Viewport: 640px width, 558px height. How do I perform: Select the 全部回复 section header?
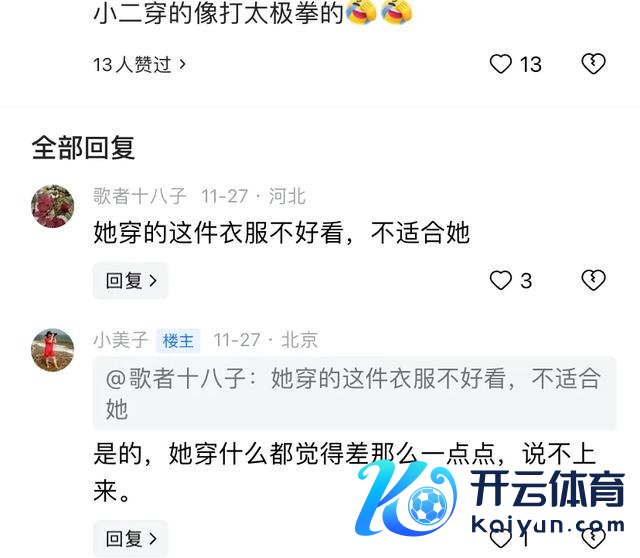coord(83,147)
